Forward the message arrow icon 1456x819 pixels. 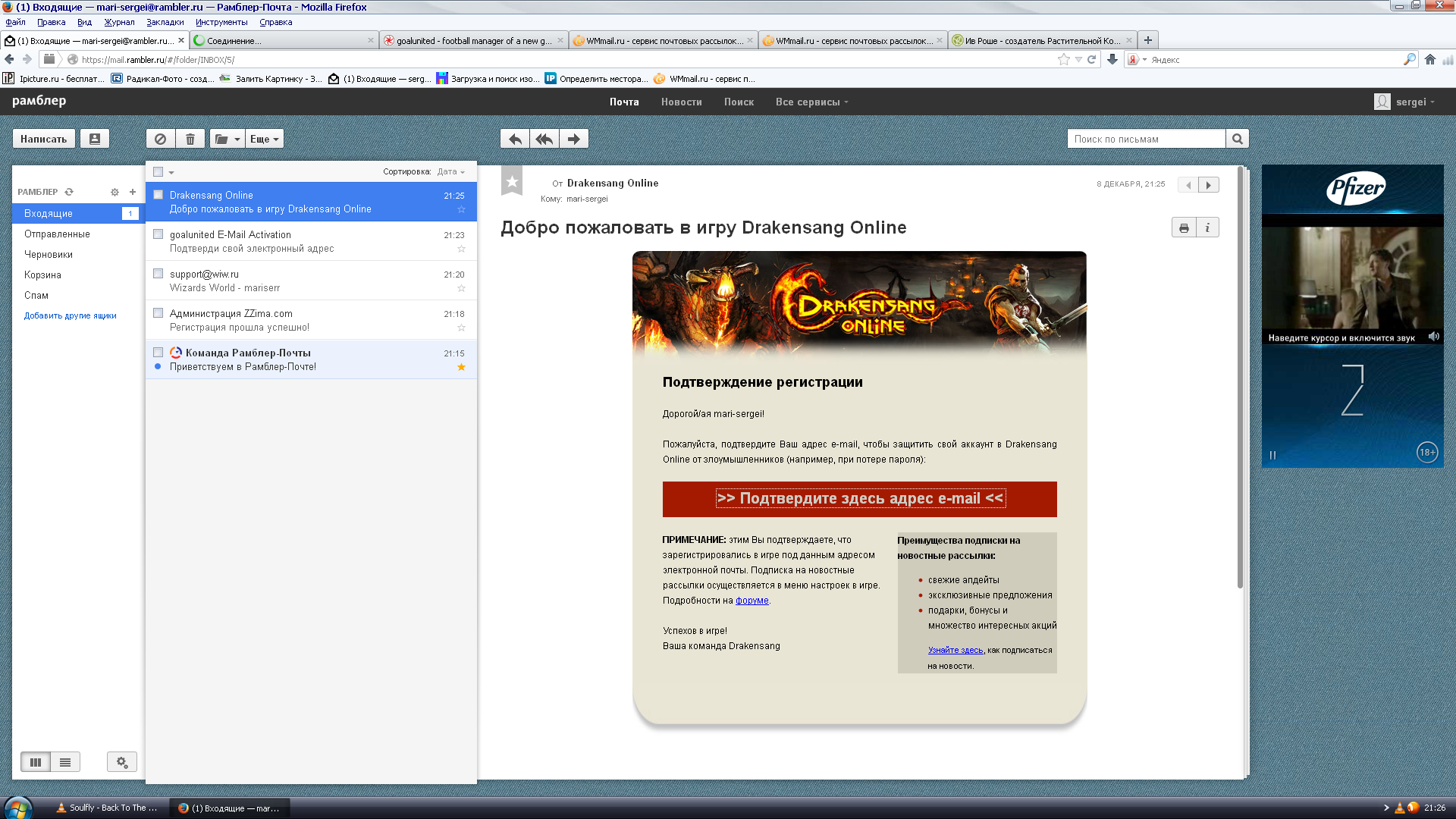click(x=574, y=139)
